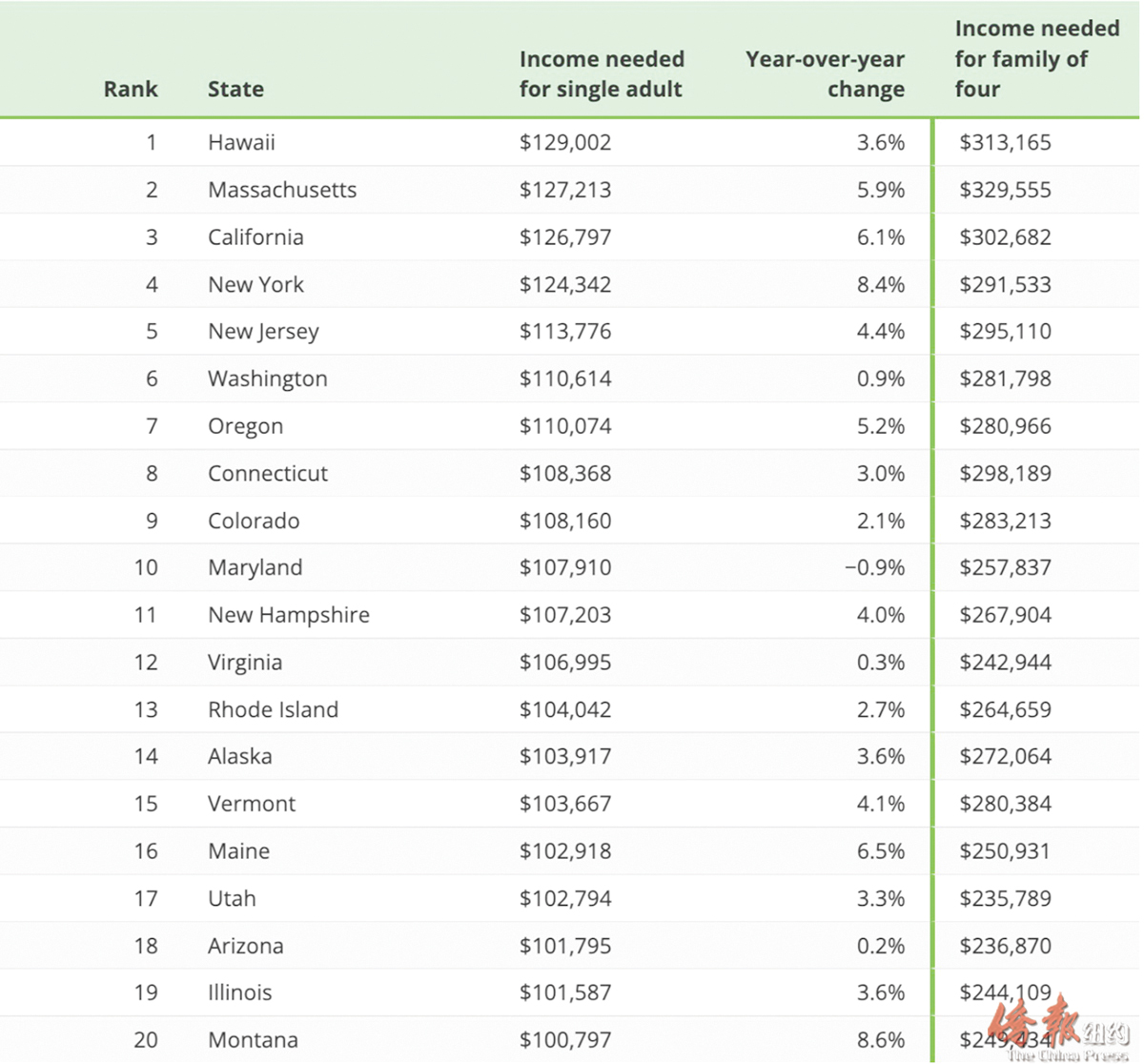Viewport: 1144px width, 1064px height.
Task: Click Income needed for single adult header
Action: tap(602, 73)
